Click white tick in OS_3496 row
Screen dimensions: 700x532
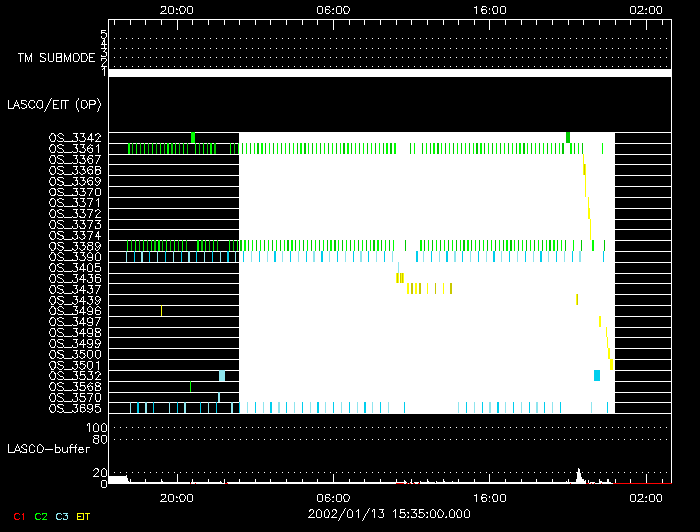pyautogui.click(x=161, y=310)
